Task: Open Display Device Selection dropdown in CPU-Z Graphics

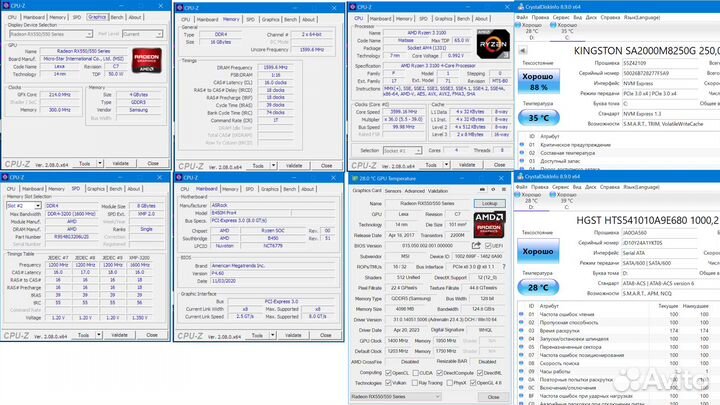Action: tap(51, 34)
